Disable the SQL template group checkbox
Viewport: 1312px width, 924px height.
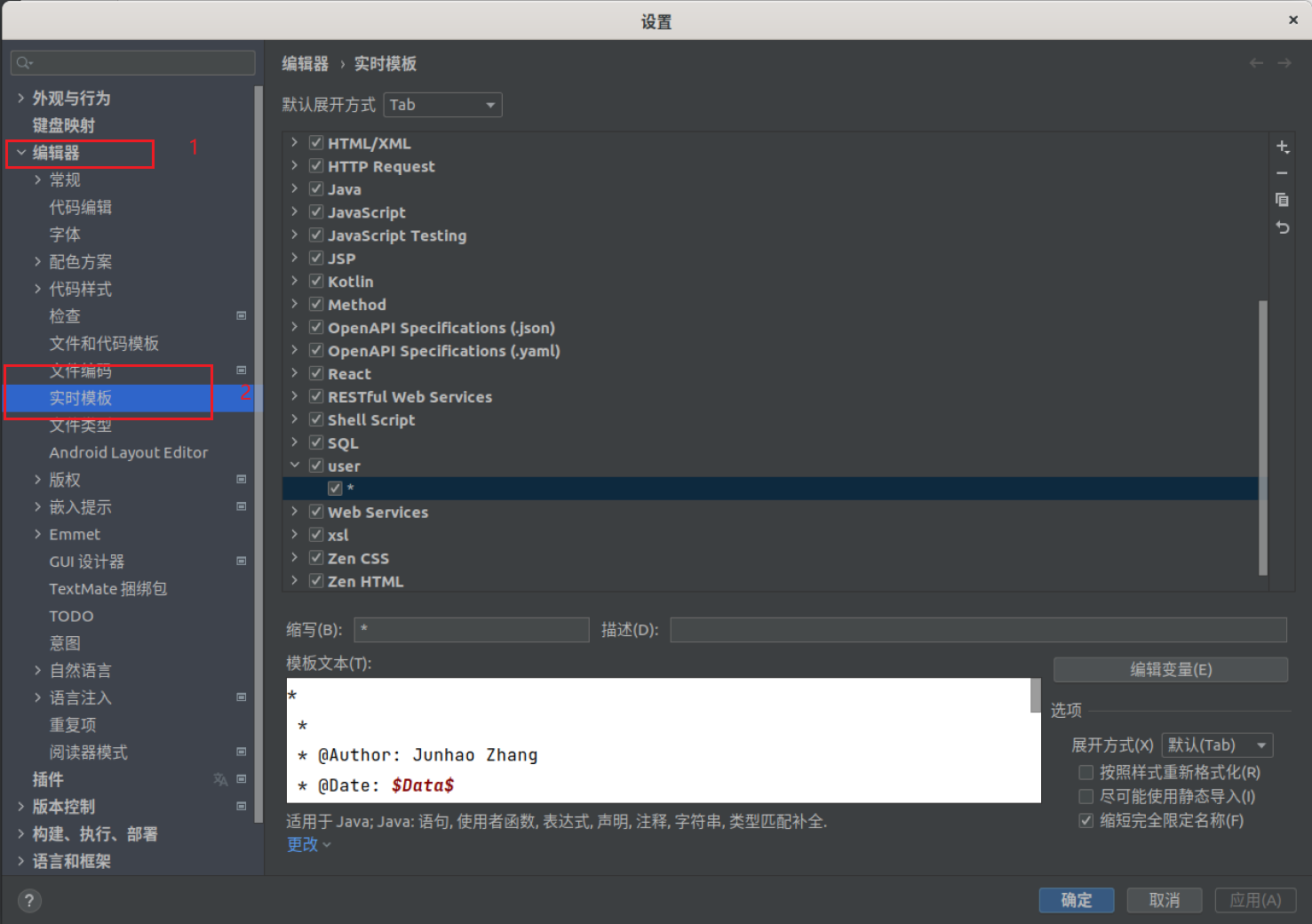(x=316, y=442)
